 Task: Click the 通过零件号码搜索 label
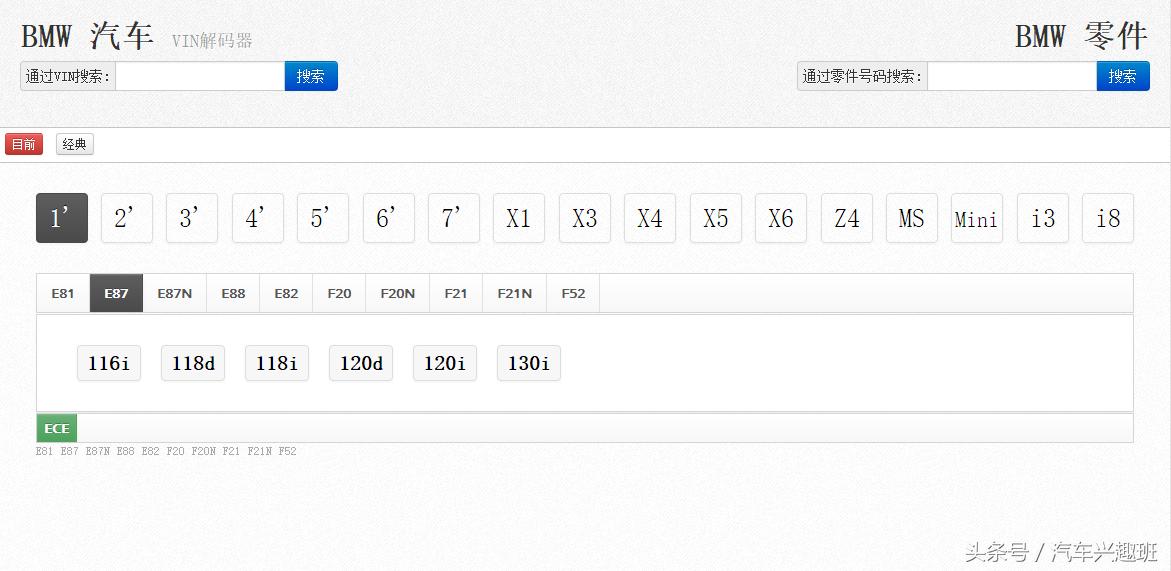[863, 76]
